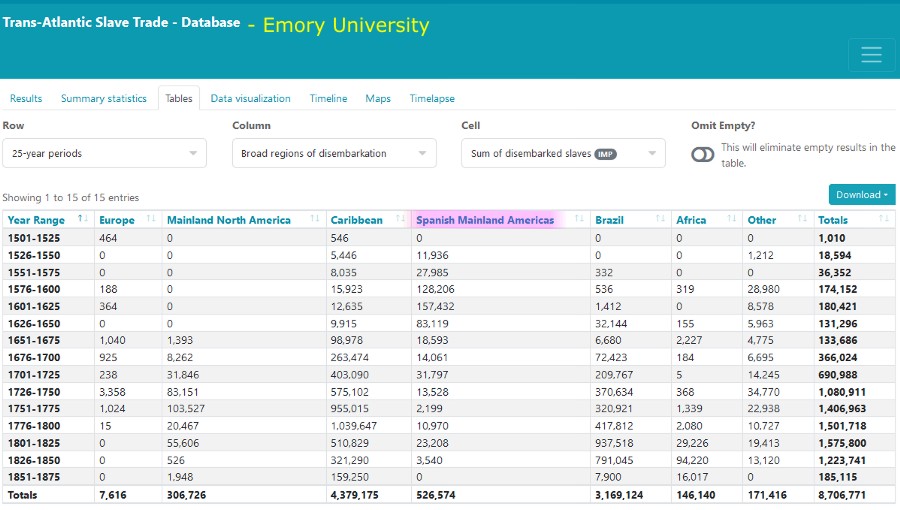Screen dimensions: 900x510
Task: Click sort arrows in Year Range column
Action: pos(82,220)
